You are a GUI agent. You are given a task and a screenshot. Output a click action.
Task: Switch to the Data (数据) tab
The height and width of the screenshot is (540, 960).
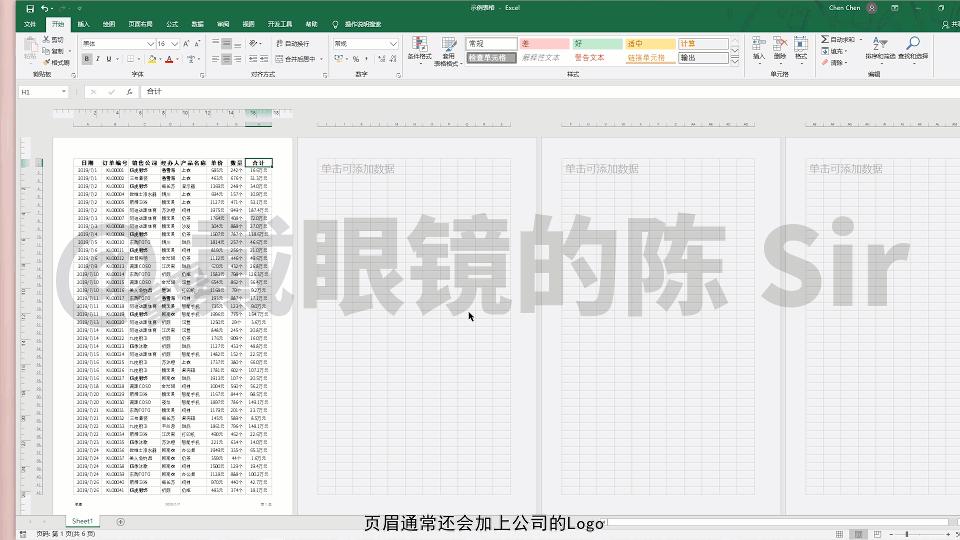pos(197,24)
